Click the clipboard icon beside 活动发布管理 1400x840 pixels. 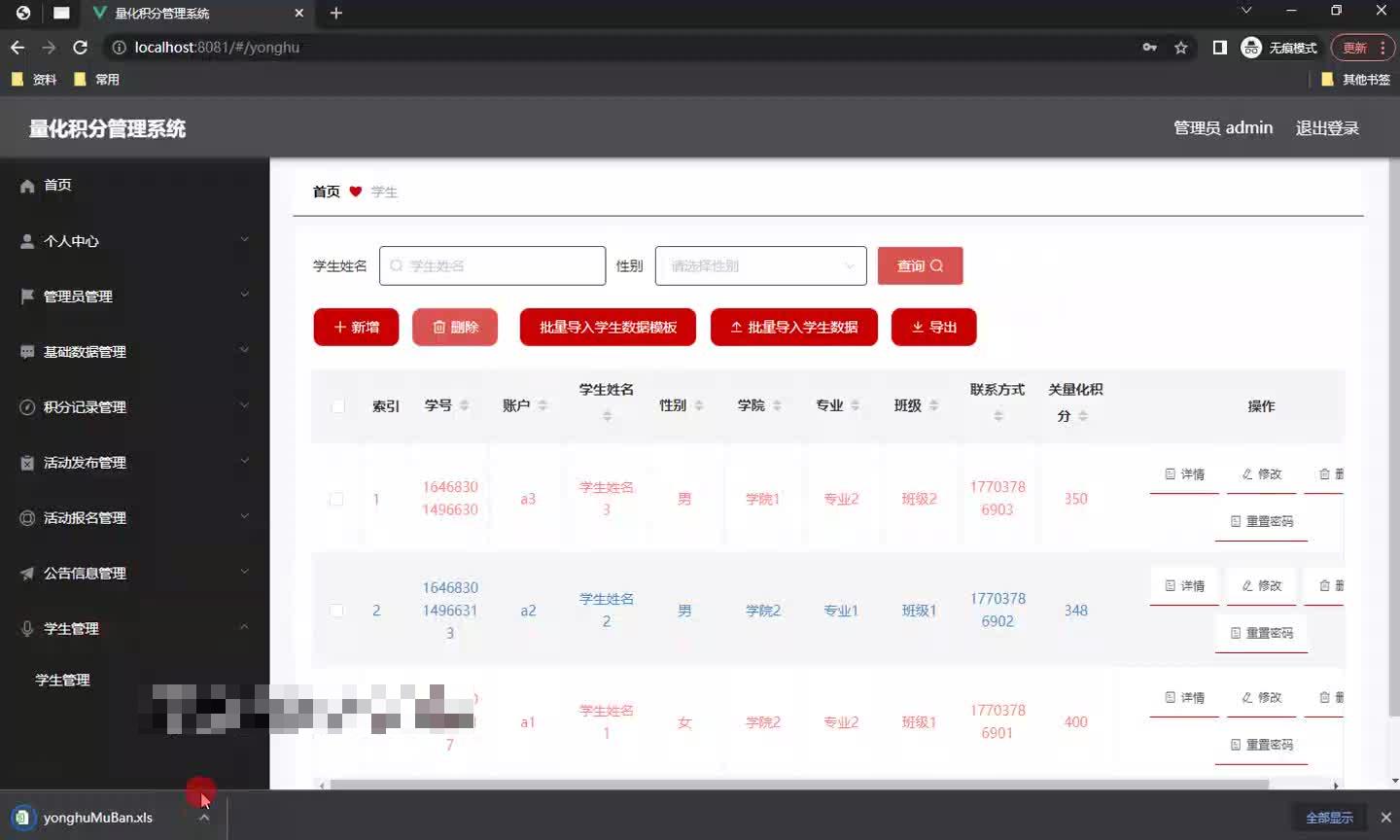tap(27, 463)
